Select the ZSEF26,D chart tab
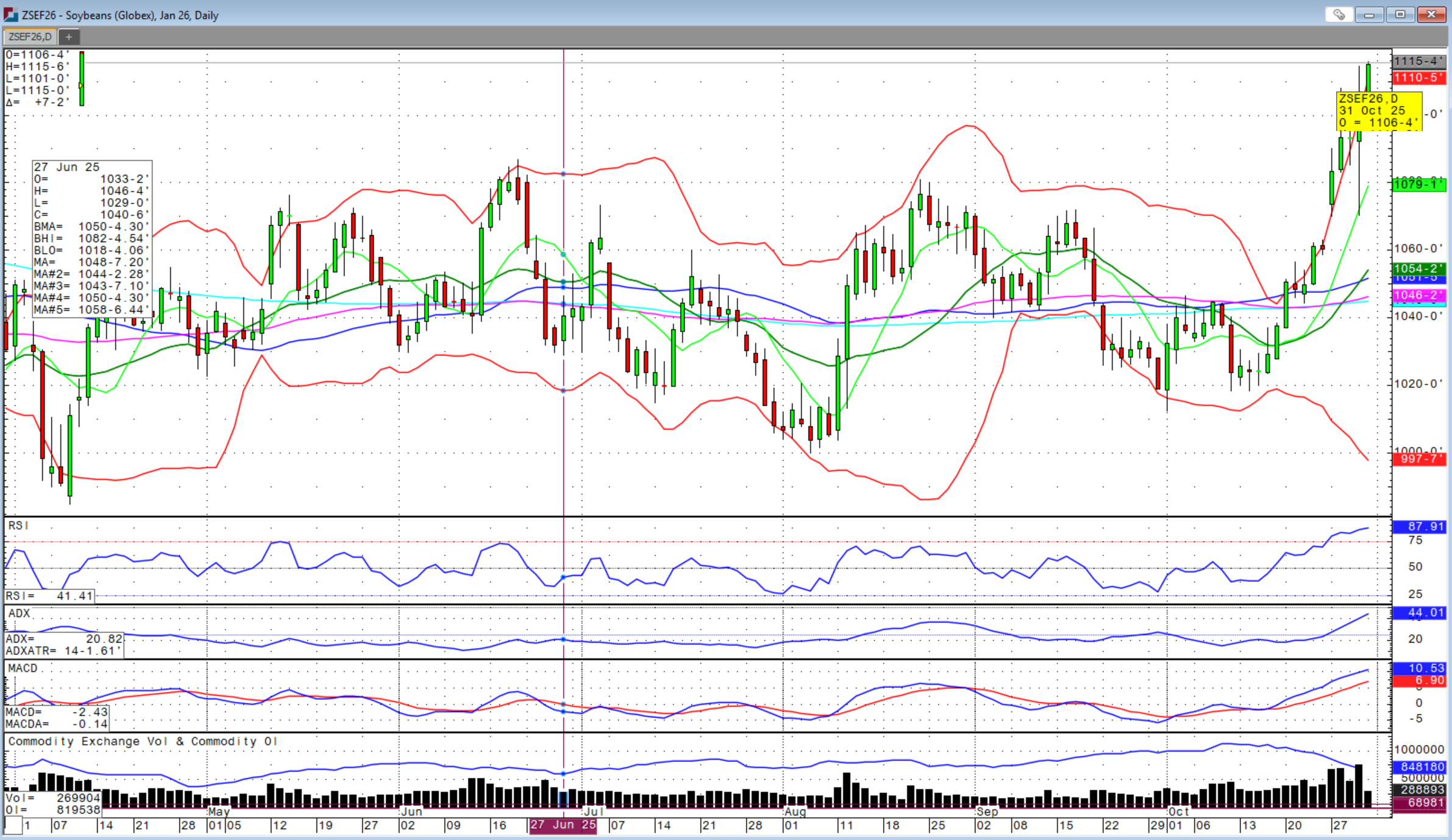Viewport: 1452px width, 840px height. click(30, 37)
